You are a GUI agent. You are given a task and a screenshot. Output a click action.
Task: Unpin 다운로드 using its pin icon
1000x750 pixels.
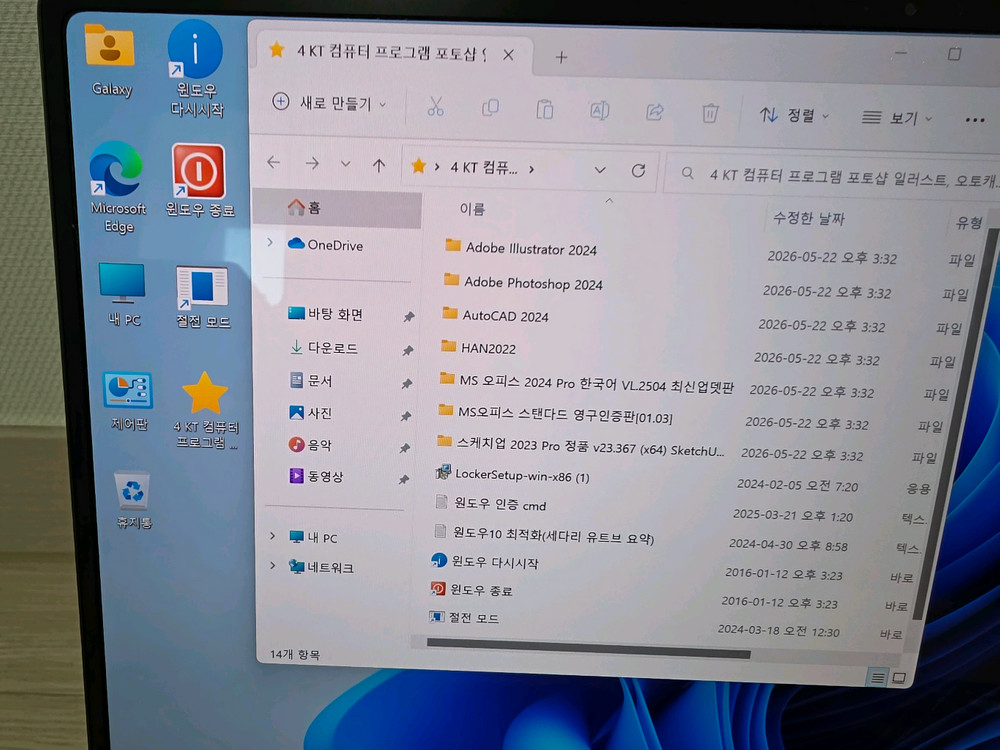point(408,350)
